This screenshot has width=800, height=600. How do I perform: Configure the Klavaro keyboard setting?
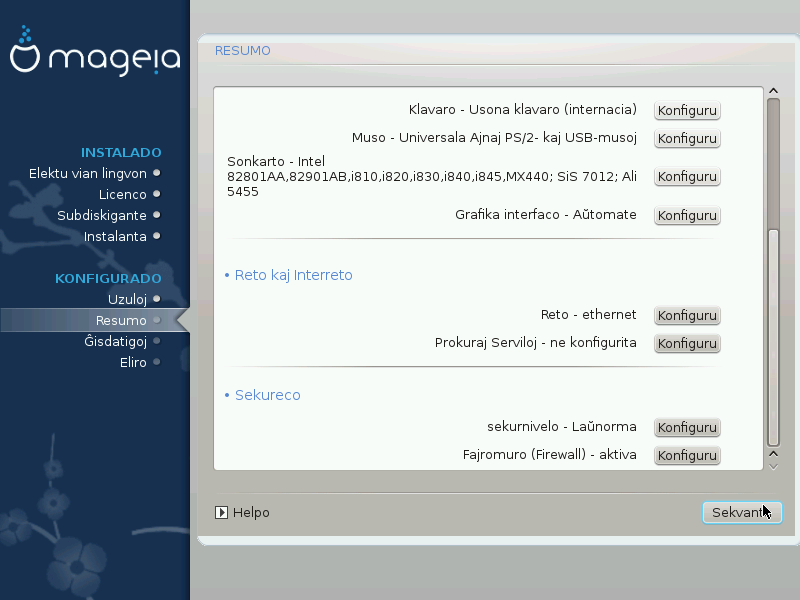[687, 111]
